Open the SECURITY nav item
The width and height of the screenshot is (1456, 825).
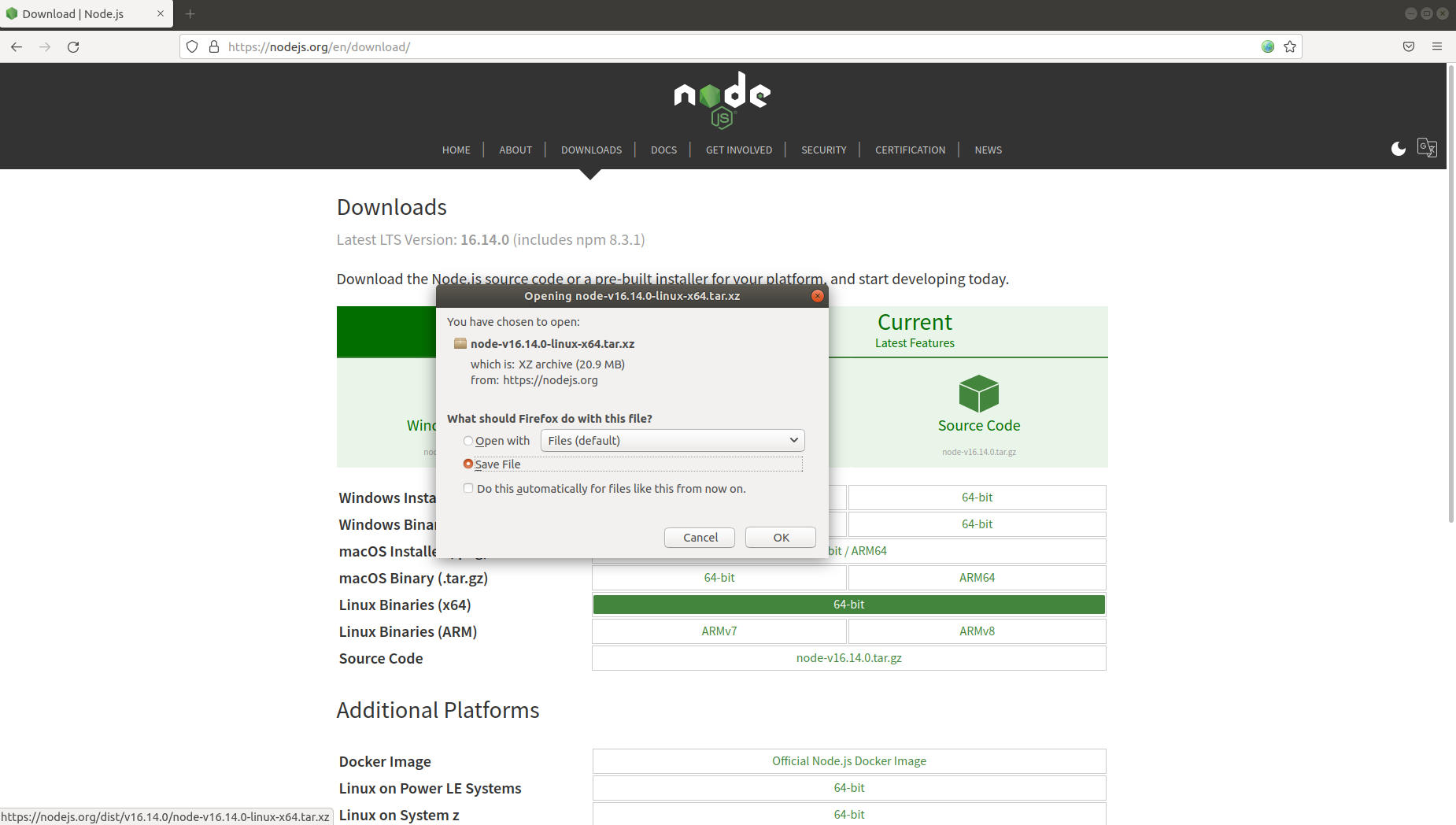point(824,150)
